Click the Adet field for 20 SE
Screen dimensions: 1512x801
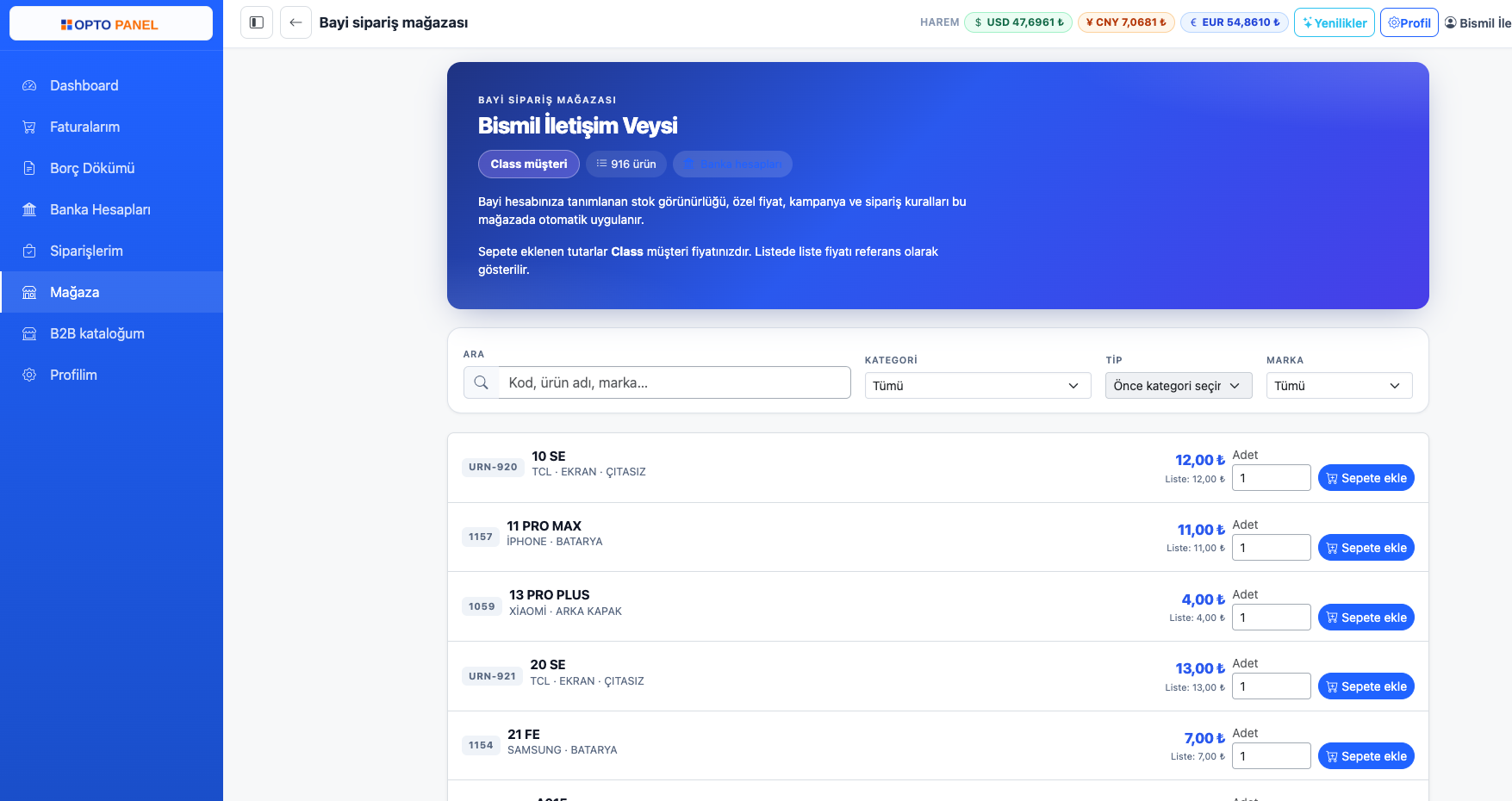click(x=1272, y=686)
